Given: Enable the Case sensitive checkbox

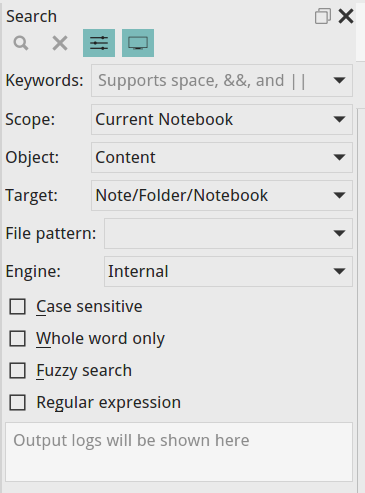Looking at the screenshot, I should pyautogui.click(x=17, y=307).
